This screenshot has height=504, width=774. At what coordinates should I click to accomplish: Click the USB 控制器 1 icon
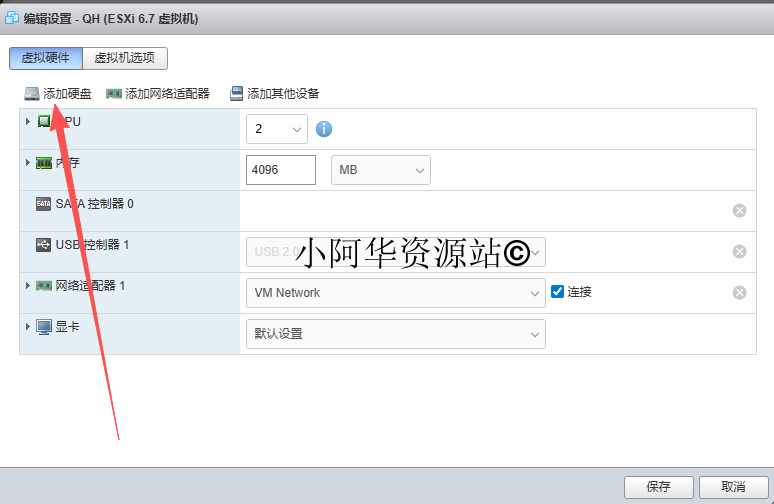43,245
